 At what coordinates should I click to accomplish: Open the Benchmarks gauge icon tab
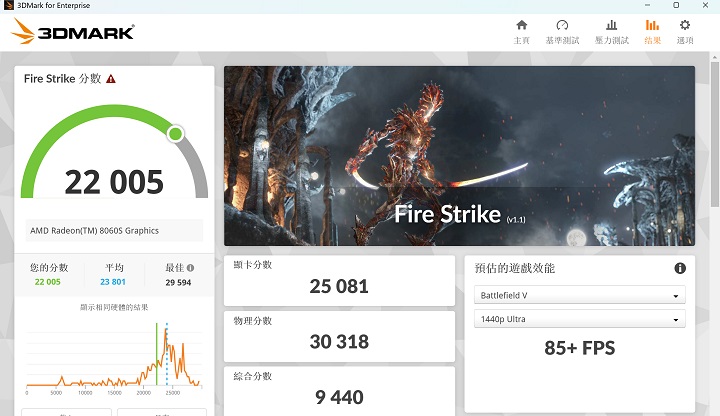coord(562,25)
